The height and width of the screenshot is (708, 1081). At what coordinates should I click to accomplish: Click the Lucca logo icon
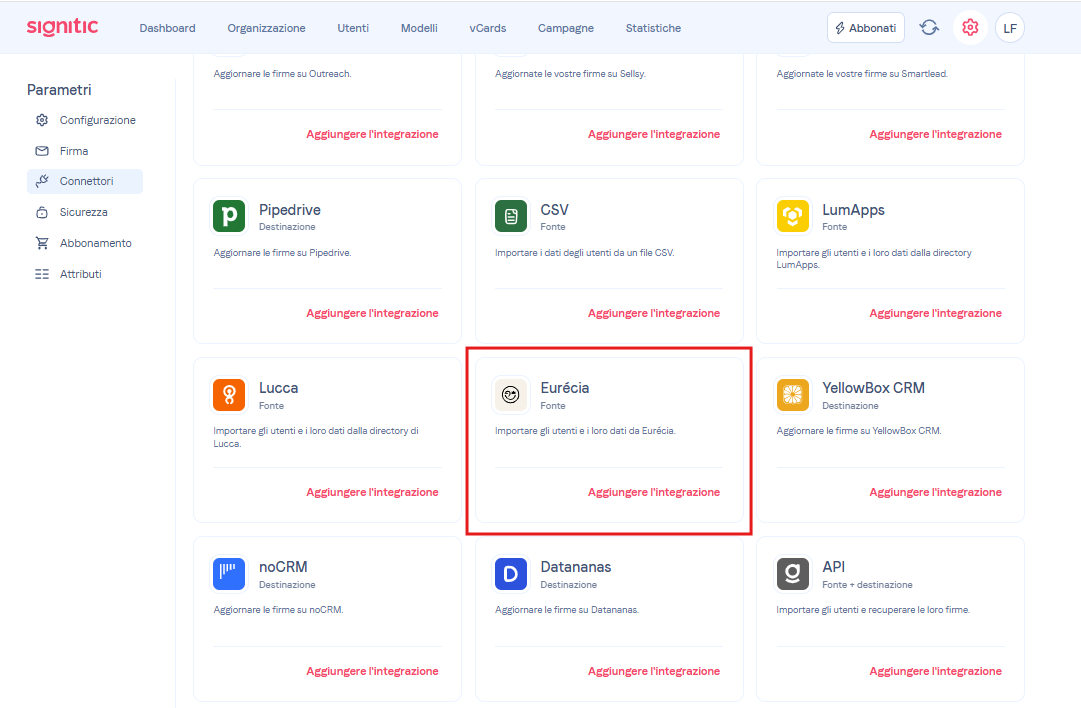tap(229, 395)
